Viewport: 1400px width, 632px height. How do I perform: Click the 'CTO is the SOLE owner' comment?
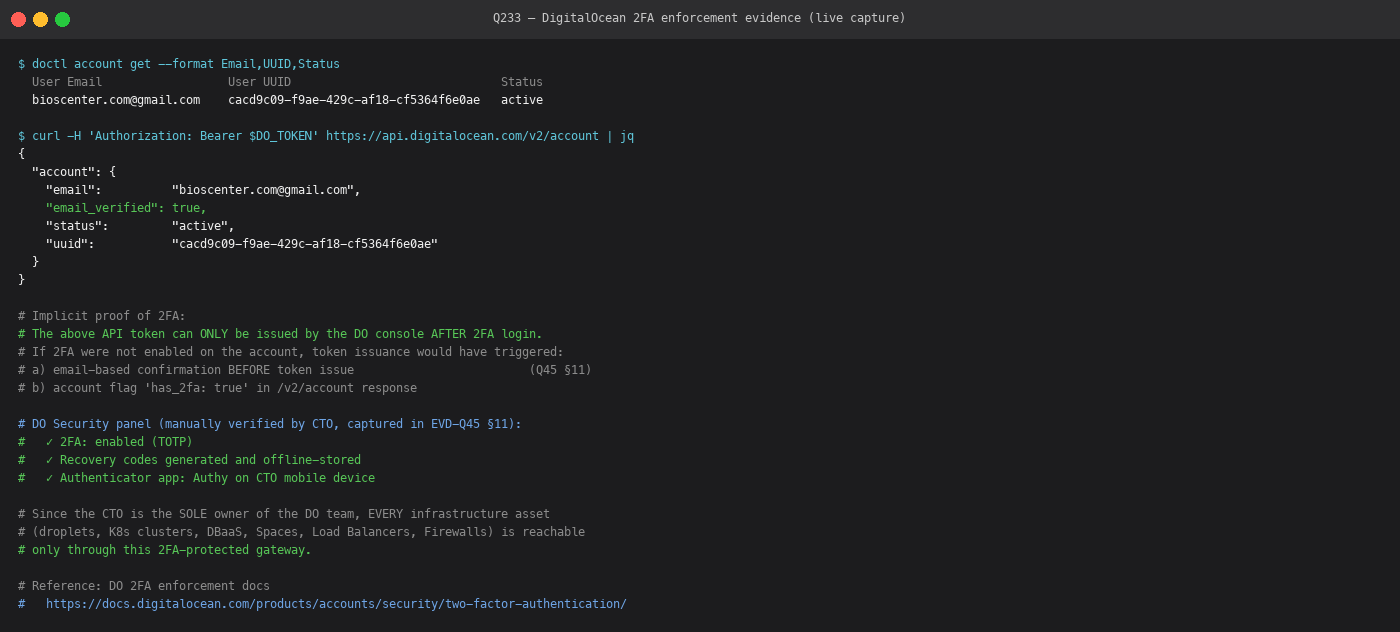tap(284, 514)
